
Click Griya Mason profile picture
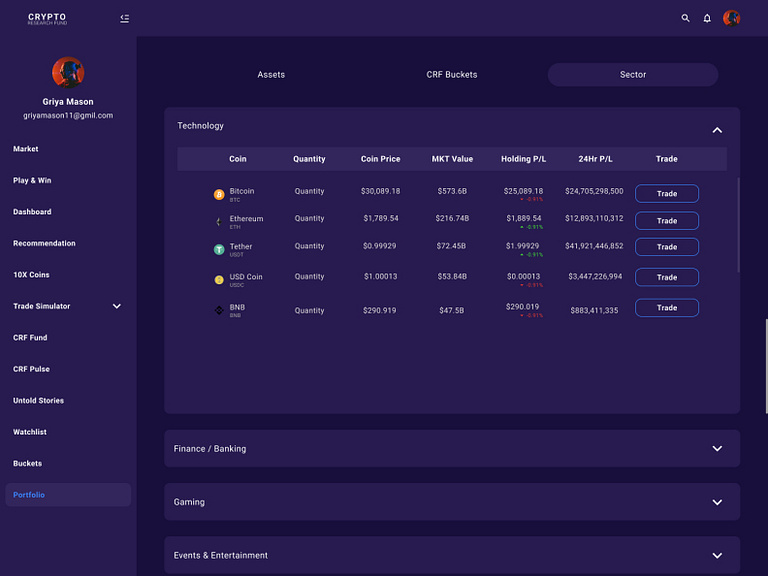(68, 72)
